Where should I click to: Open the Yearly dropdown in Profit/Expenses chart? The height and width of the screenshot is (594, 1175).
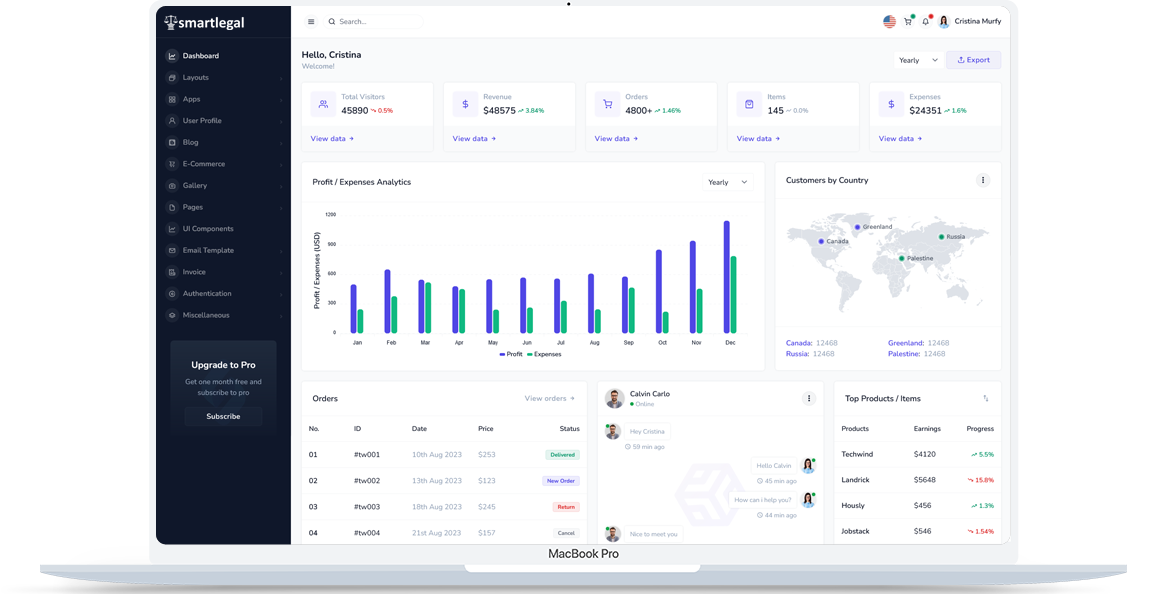point(726,182)
